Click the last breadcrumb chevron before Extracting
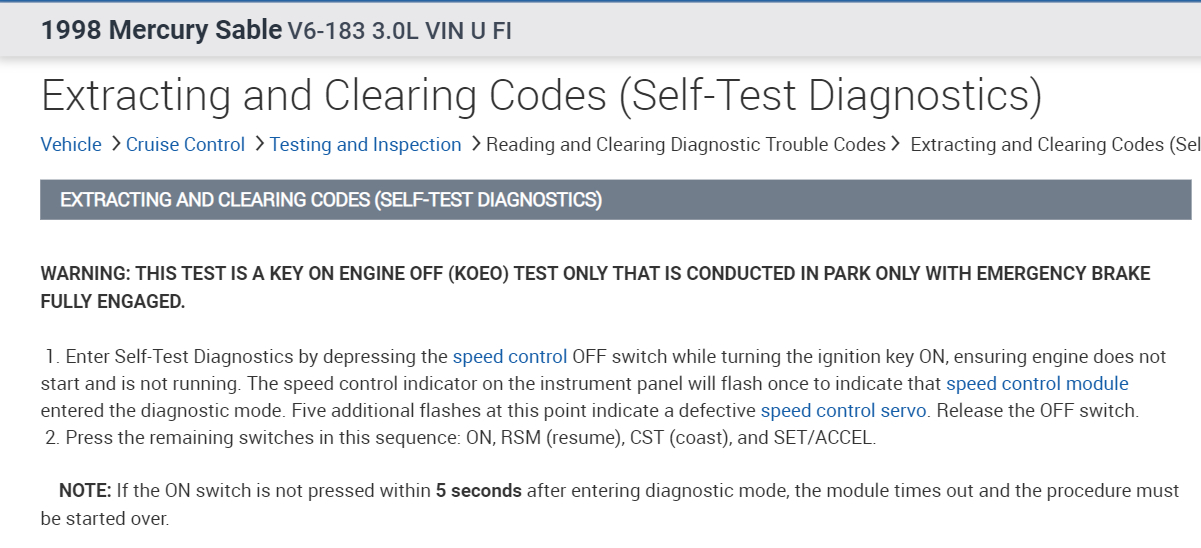 point(896,145)
